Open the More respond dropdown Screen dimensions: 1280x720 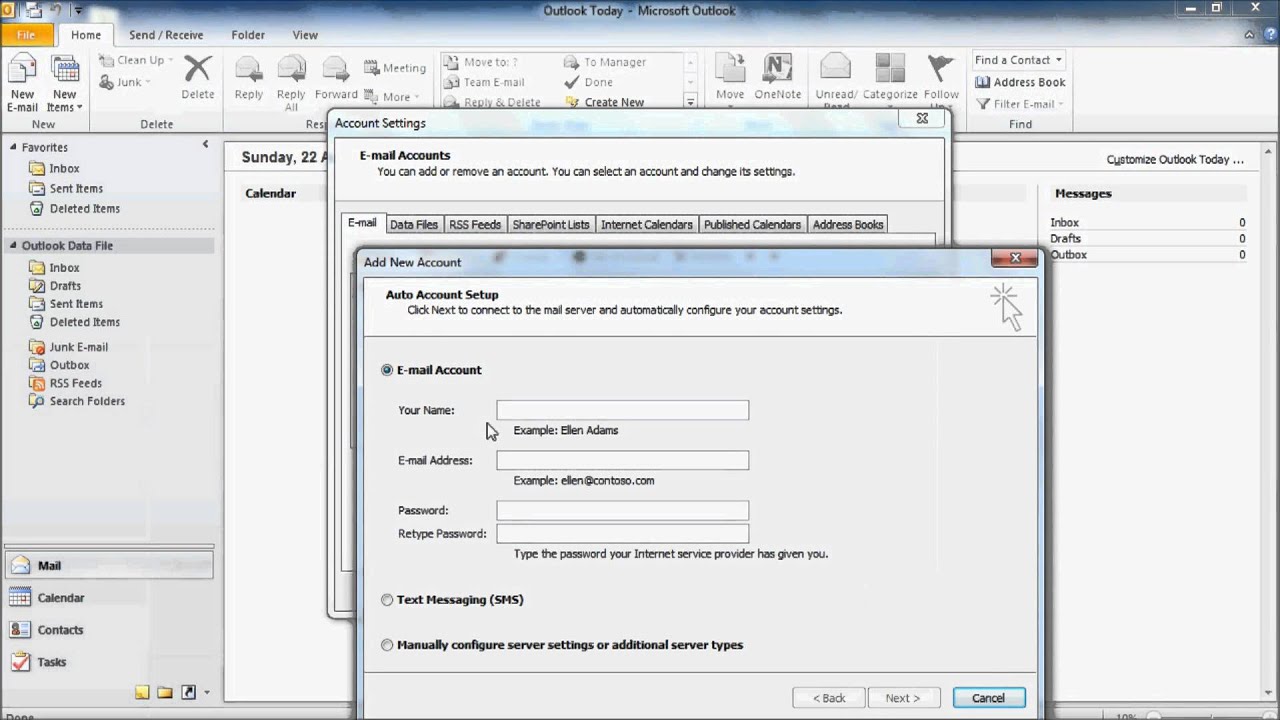(x=394, y=97)
